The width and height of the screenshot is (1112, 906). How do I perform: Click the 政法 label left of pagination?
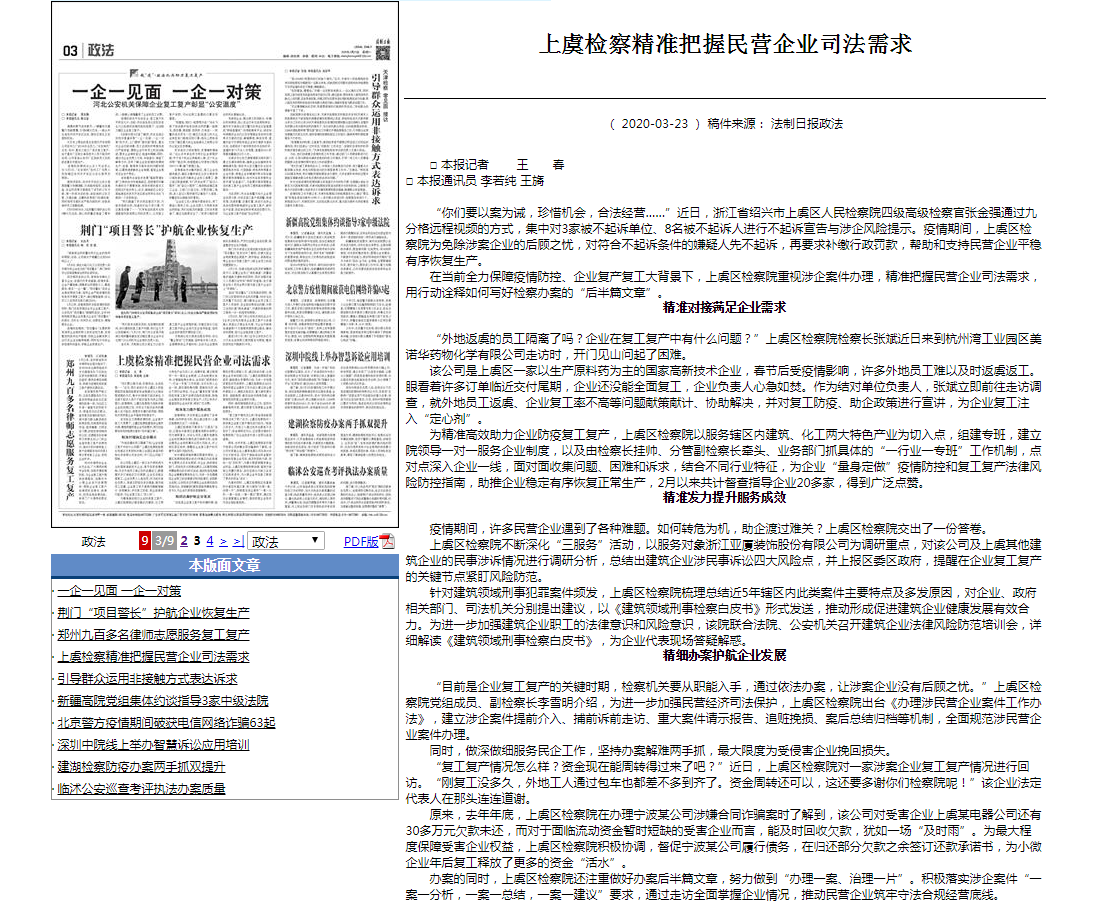coord(93,542)
